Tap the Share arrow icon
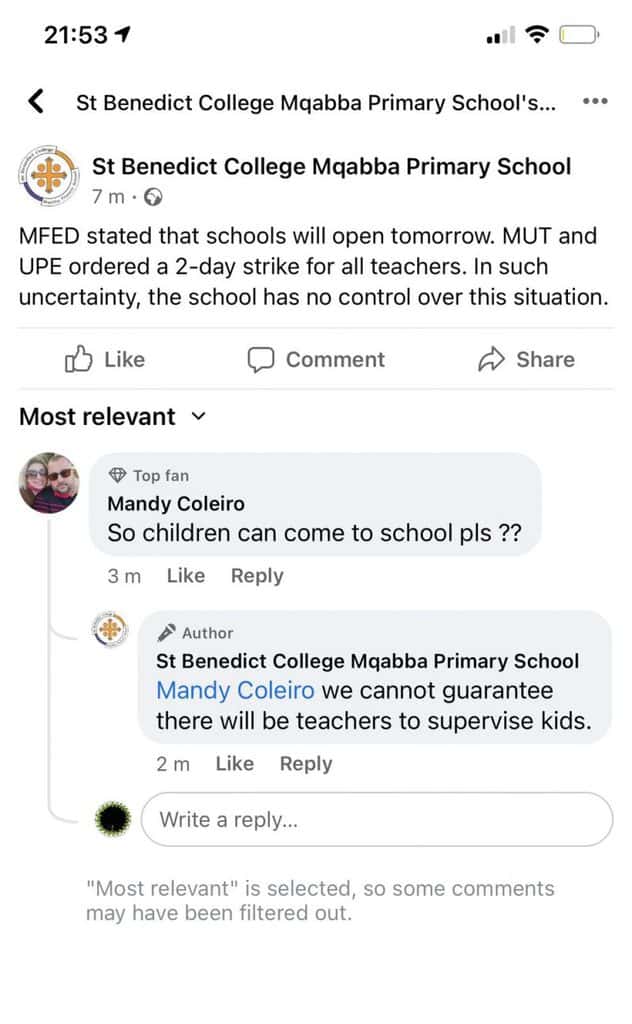Image resolution: width=632 pixels, height=1024 pixels. point(491,359)
